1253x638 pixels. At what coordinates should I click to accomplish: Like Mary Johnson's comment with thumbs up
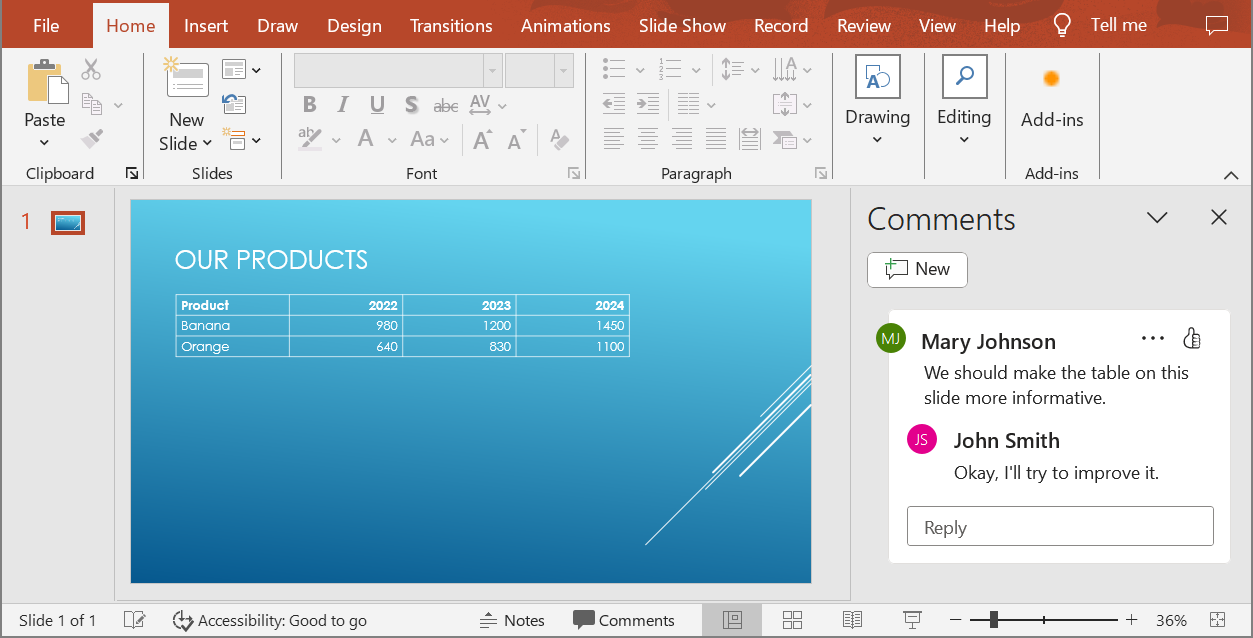[1191, 339]
